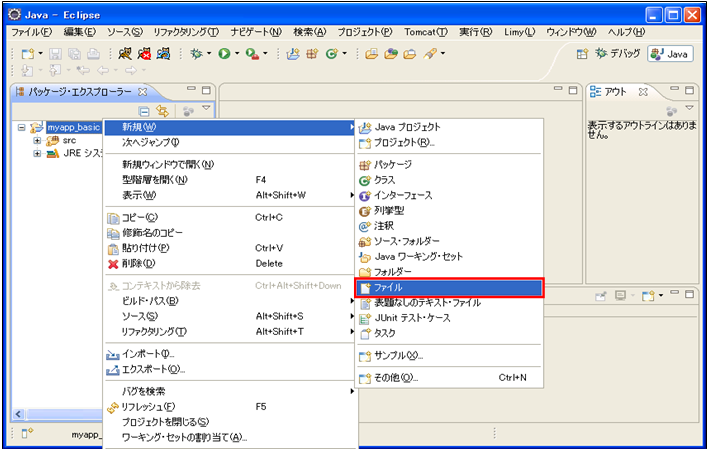Click the インポート icon entry

(112, 354)
